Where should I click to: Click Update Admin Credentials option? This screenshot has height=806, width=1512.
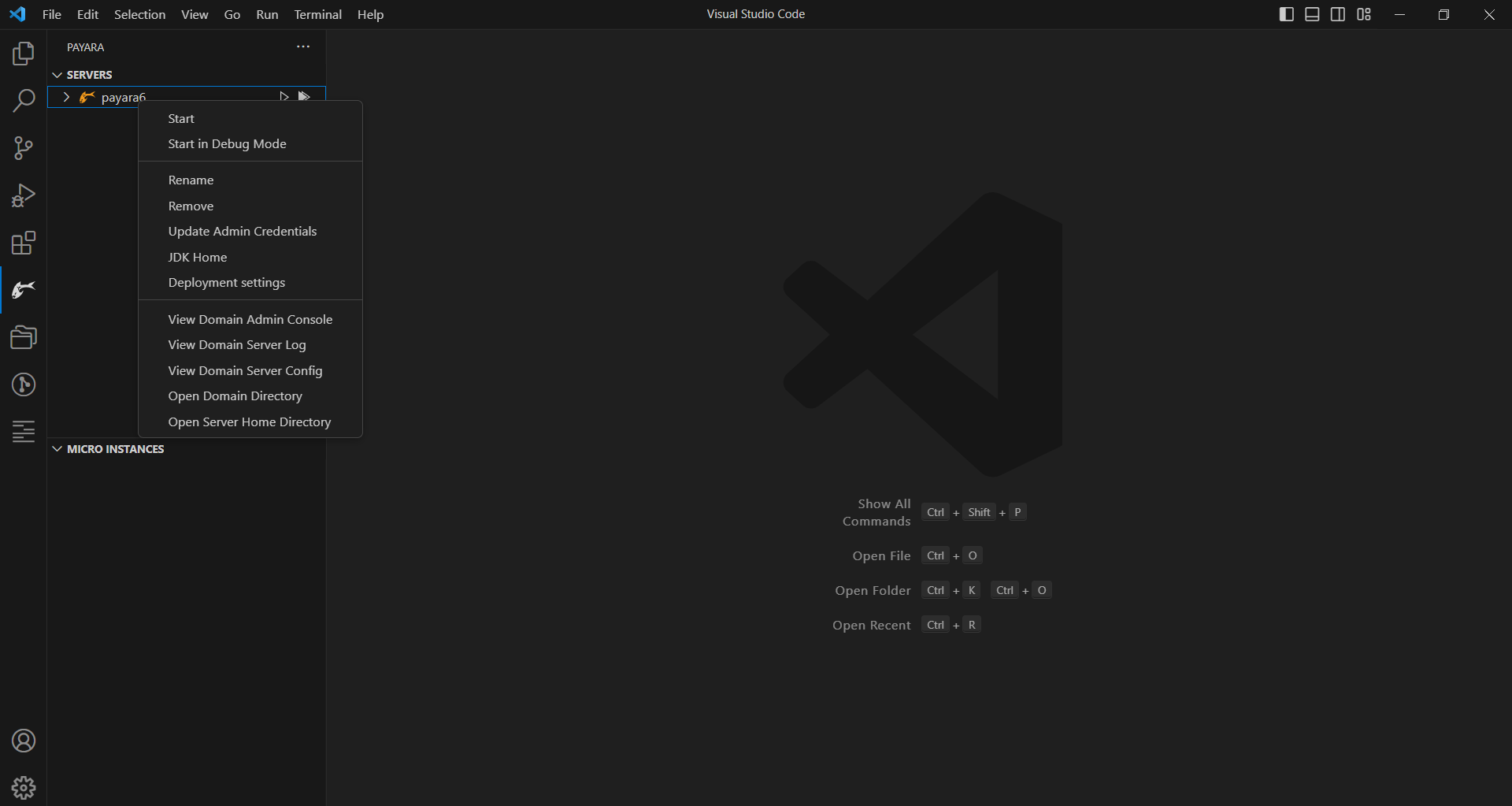[242, 231]
